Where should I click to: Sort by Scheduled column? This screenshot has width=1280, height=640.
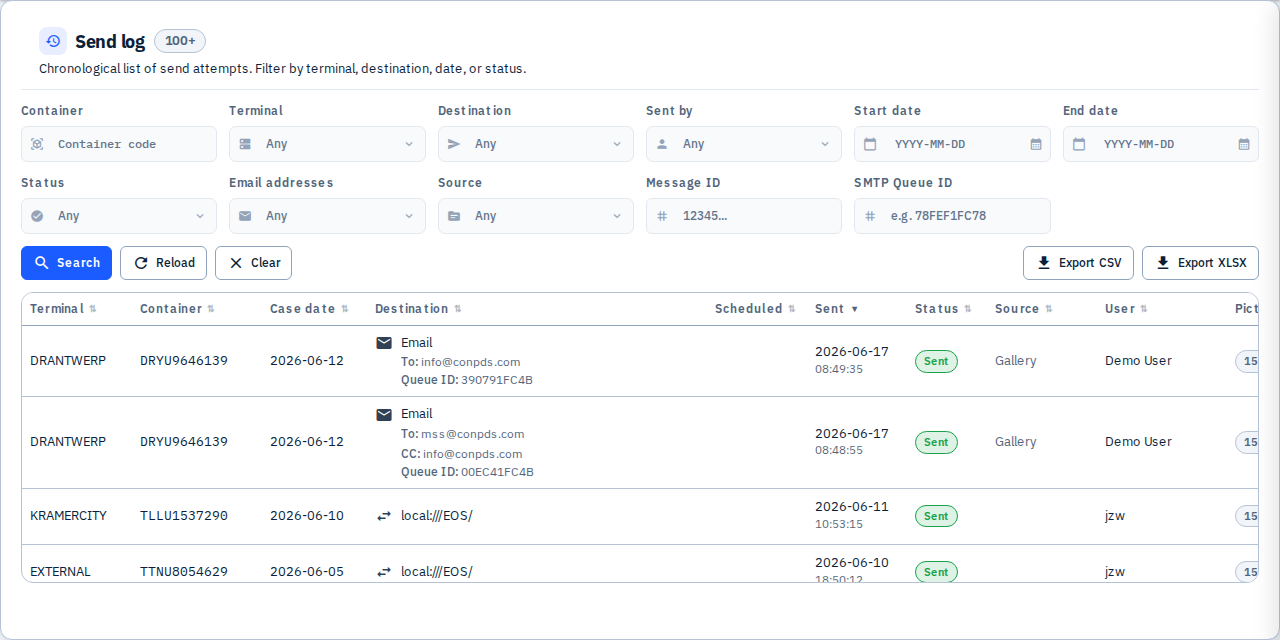755,309
